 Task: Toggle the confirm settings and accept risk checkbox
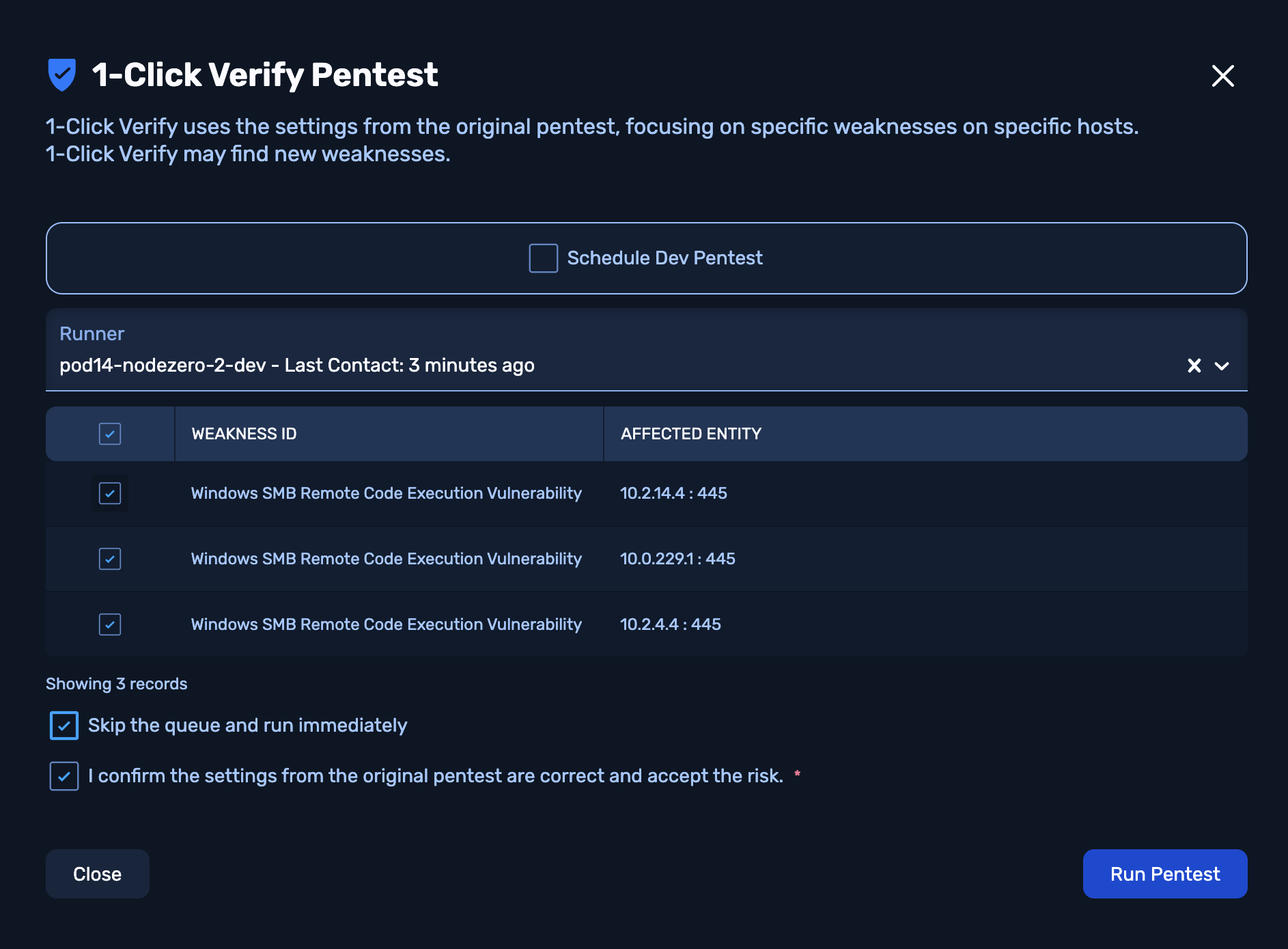click(64, 776)
